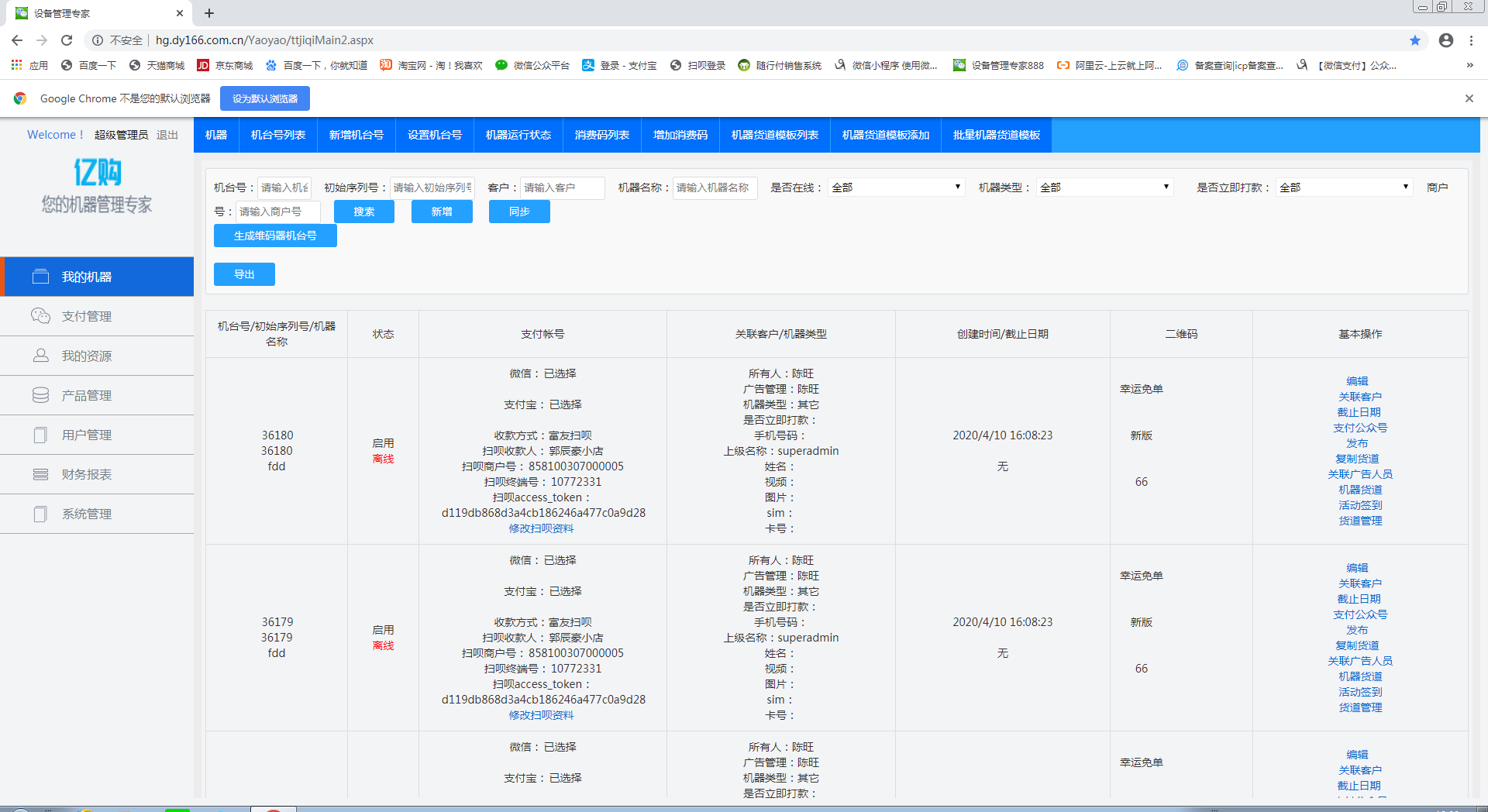The image size is (1488, 812).
Task: Click the 产品管理 database icon
Action: pos(40,395)
